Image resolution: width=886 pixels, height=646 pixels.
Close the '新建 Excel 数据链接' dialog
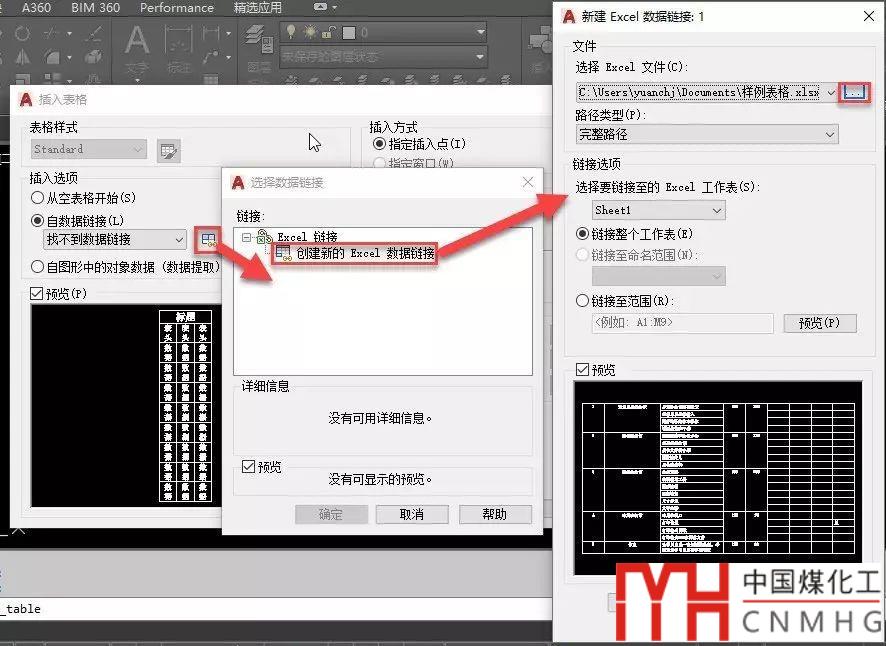click(x=869, y=16)
